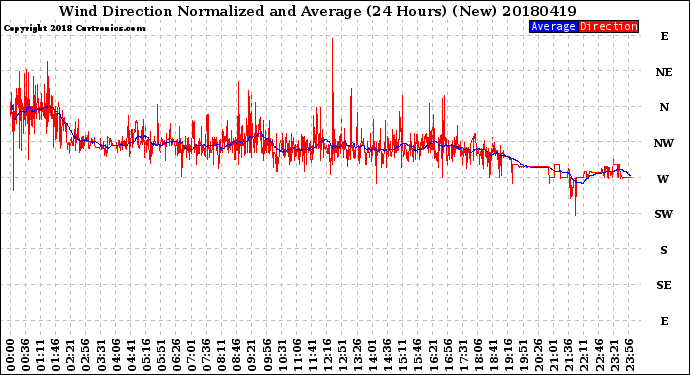The image size is (690, 375).
Task: Click the 12:51 time axis label
Action: (342, 355)
